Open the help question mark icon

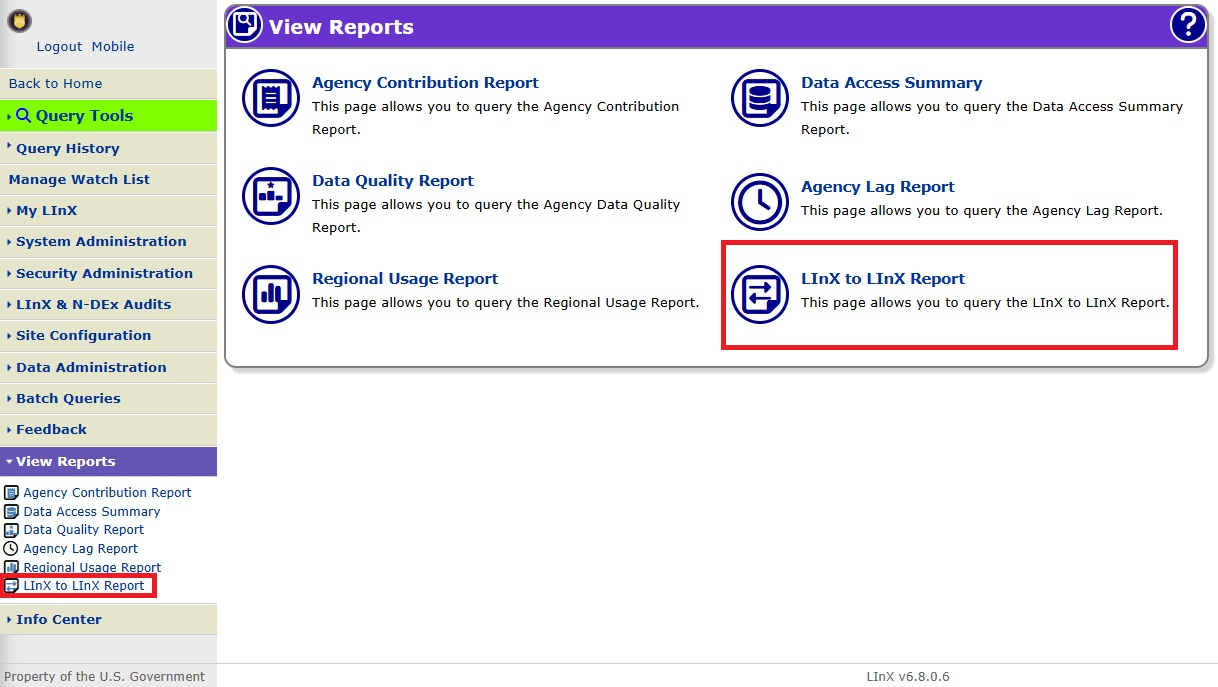tap(1188, 25)
